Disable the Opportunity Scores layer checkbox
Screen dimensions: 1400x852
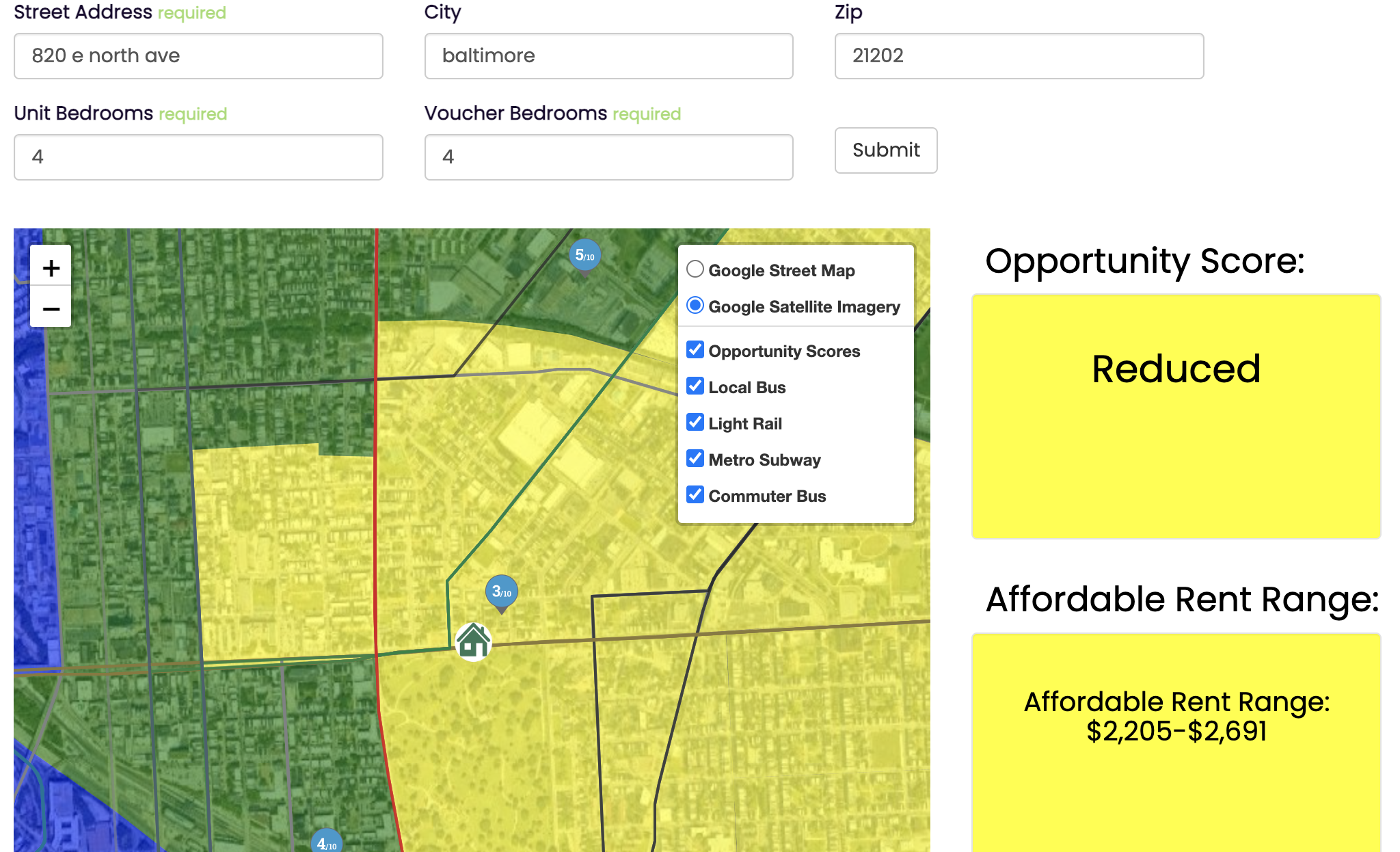695,350
